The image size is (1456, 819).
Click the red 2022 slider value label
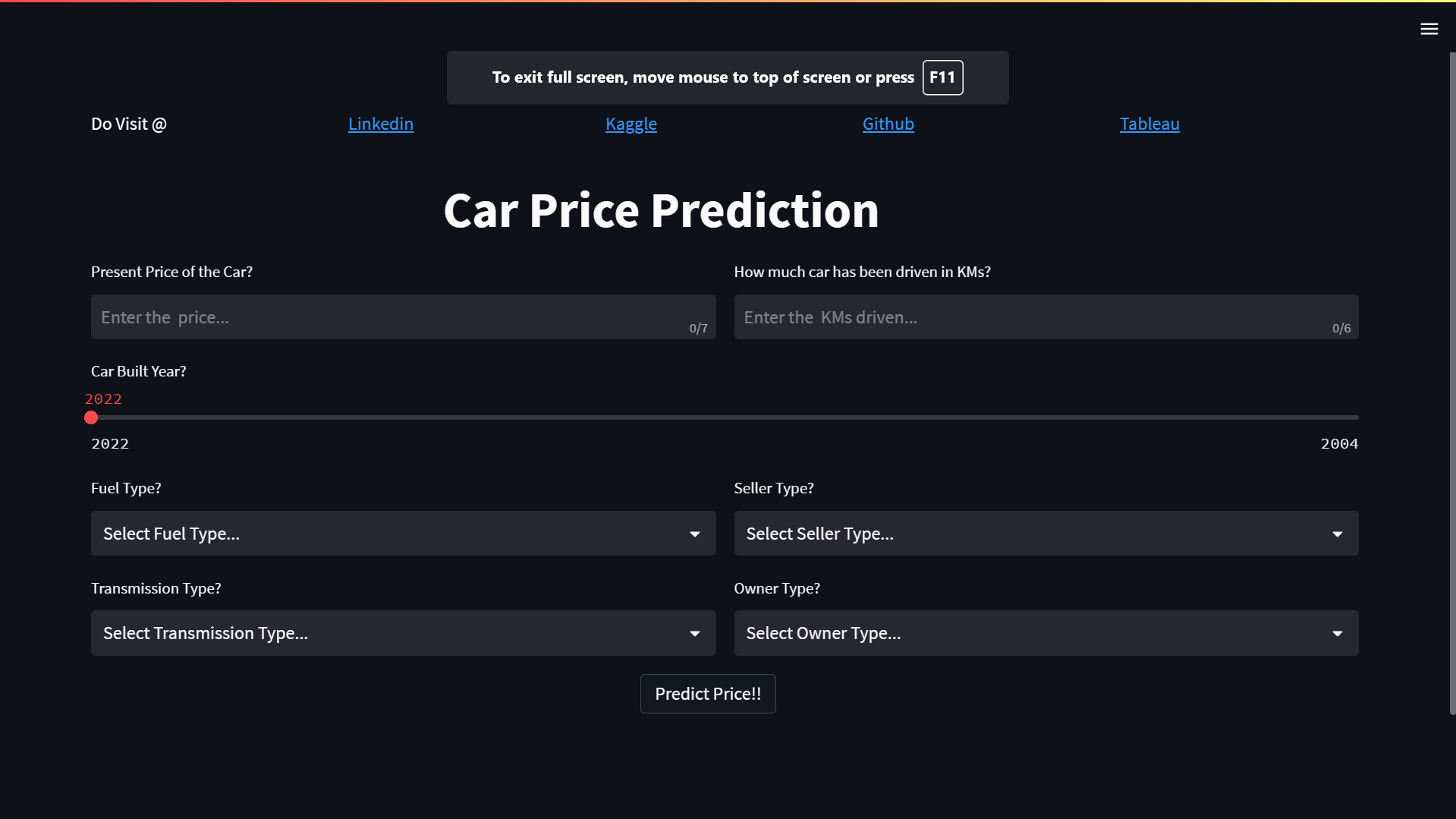coord(103,398)
